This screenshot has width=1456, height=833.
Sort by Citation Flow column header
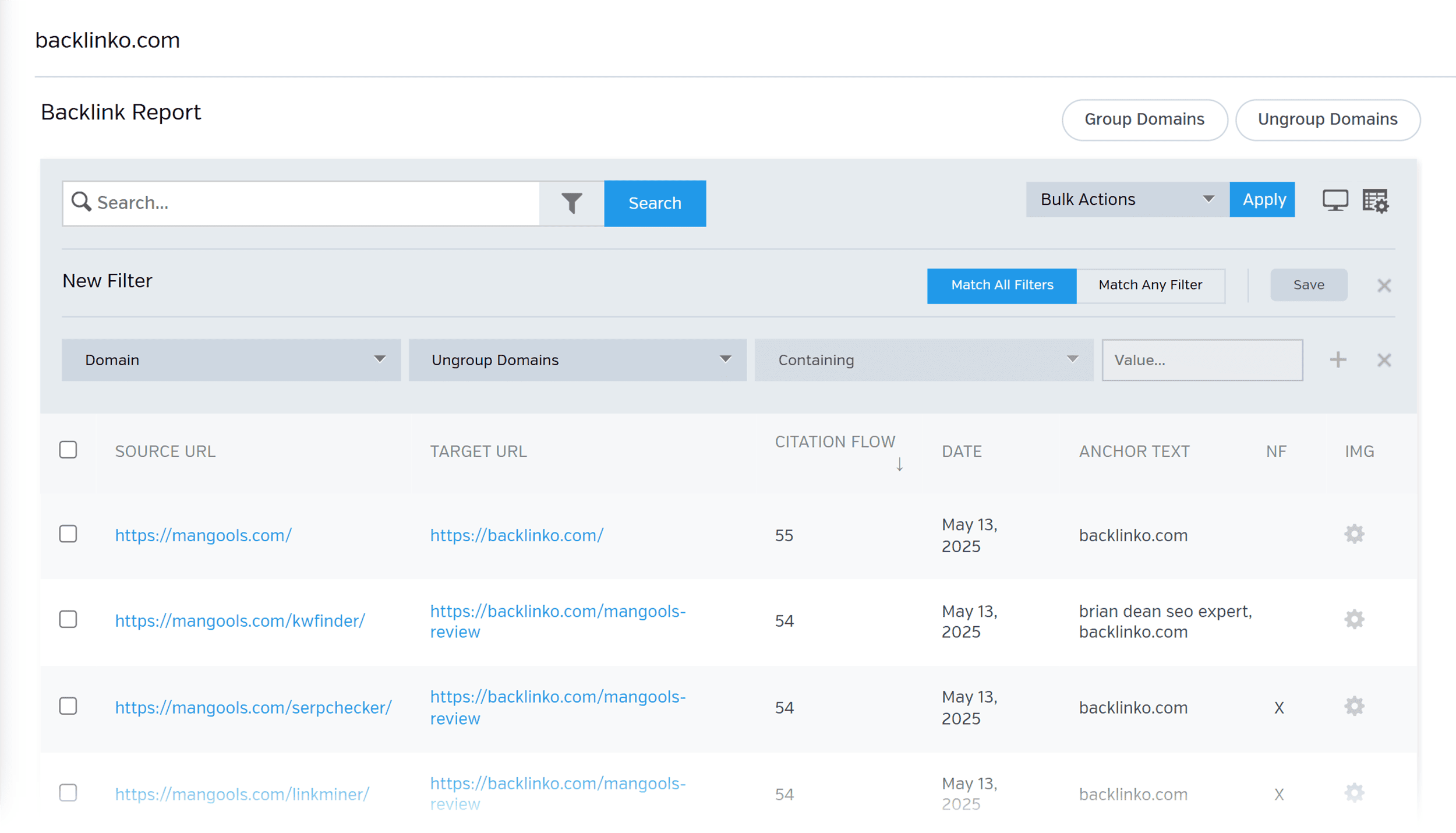(x=835, y=442)
